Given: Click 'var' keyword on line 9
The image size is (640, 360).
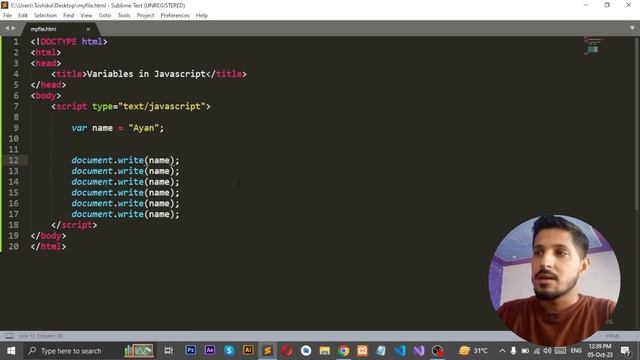Looking at the screenshot, I should tap(79, 128).
